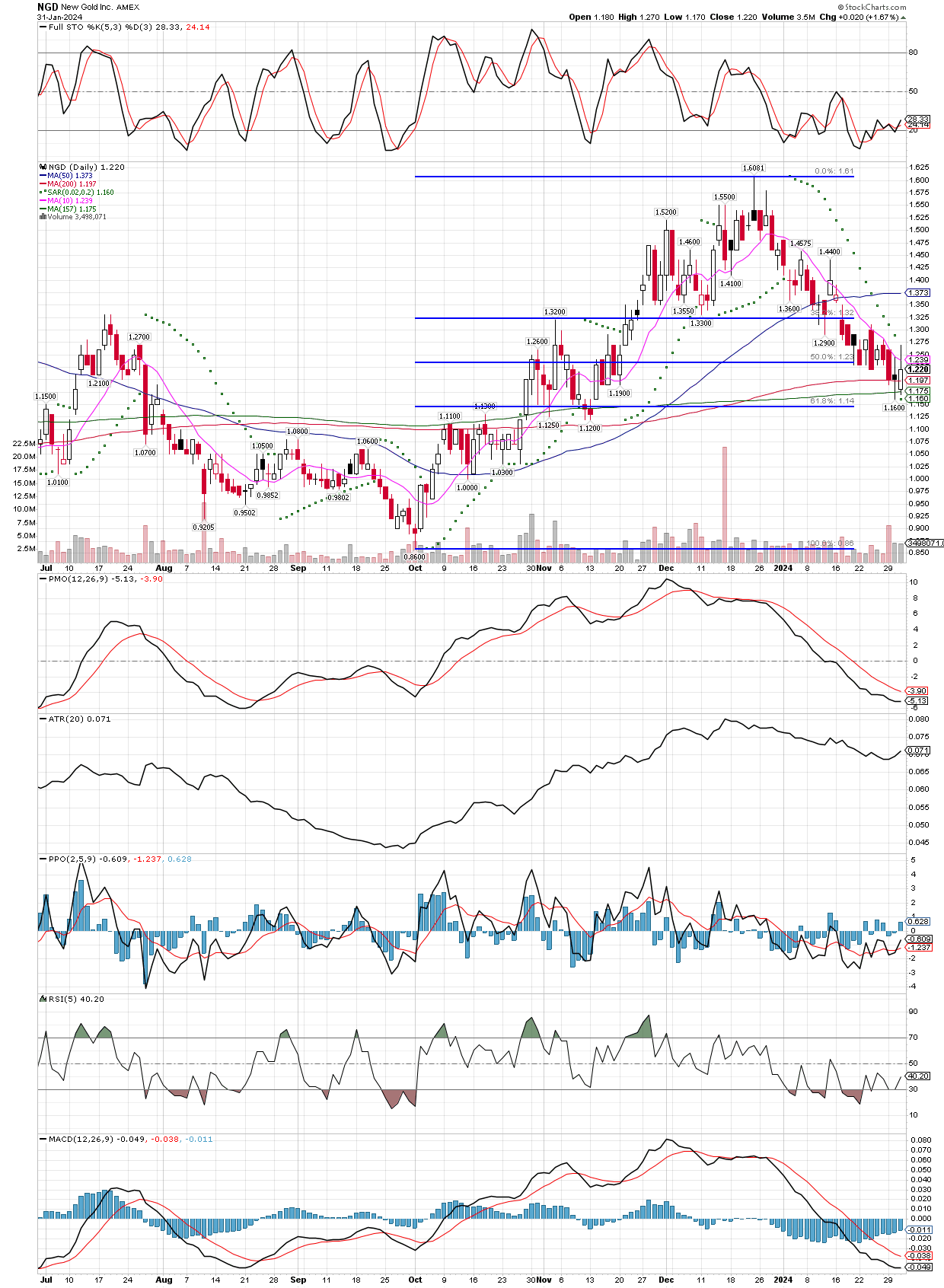The height and width of the screenshot is (1288, 944).
Task: Select the 'Chg +0.020 (+1.67%)' header value
Action: coord(863,17)
